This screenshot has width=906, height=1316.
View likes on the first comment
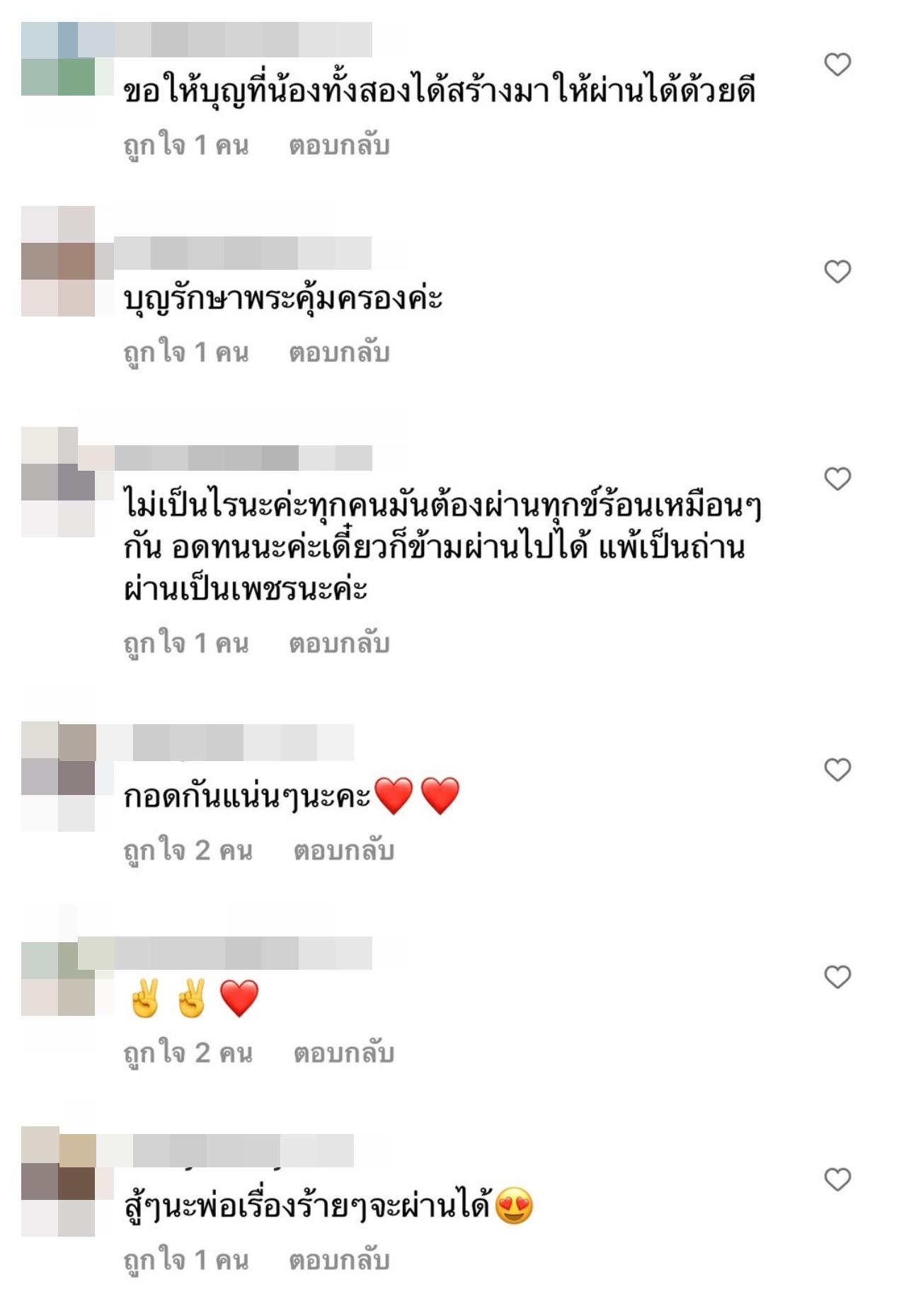point(186,146)
